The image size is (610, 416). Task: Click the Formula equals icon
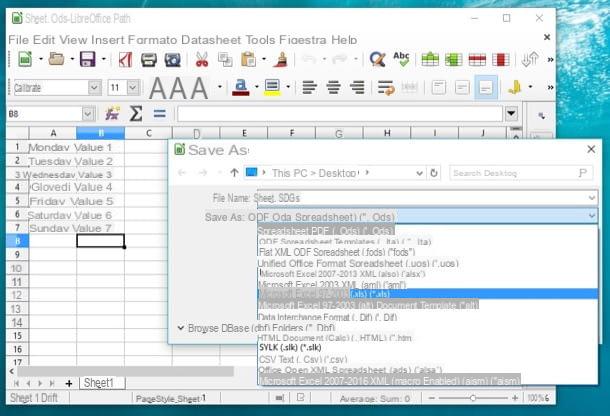click(160, 114)
